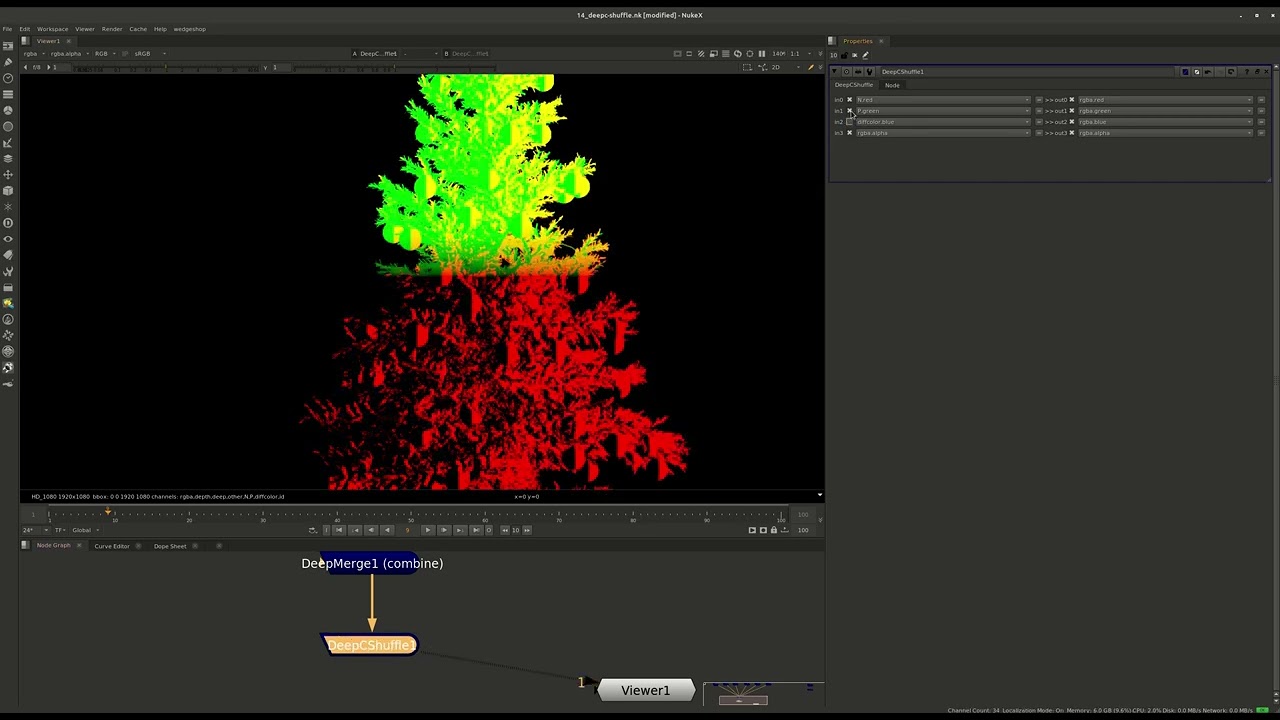
Task: Click the wrench icon in properties header
Action: (x=870, y=72)
